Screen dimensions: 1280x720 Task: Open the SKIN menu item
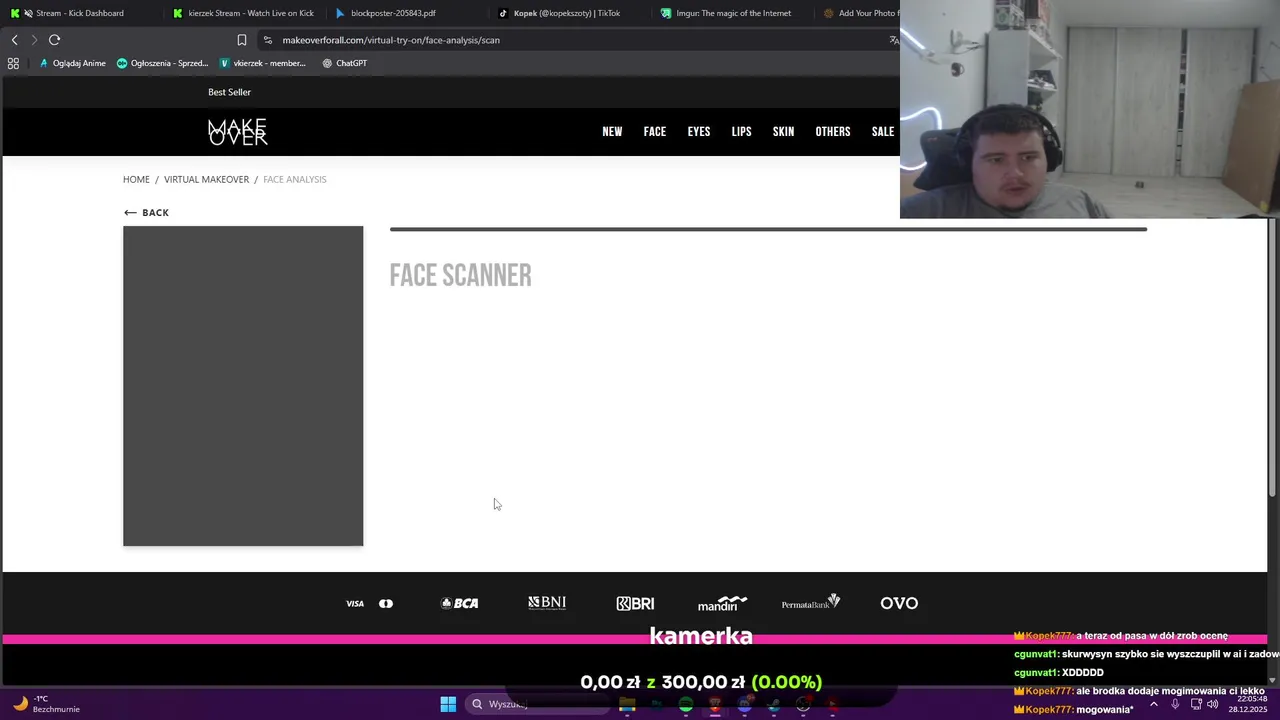coord(783,132)
